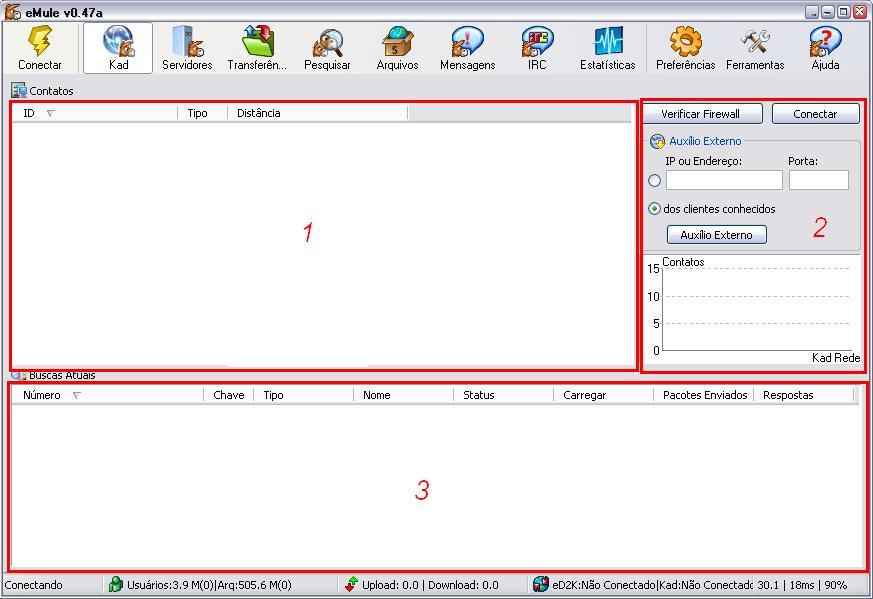
Task: Open Preferências settings
Action: (x=685, y=48)
